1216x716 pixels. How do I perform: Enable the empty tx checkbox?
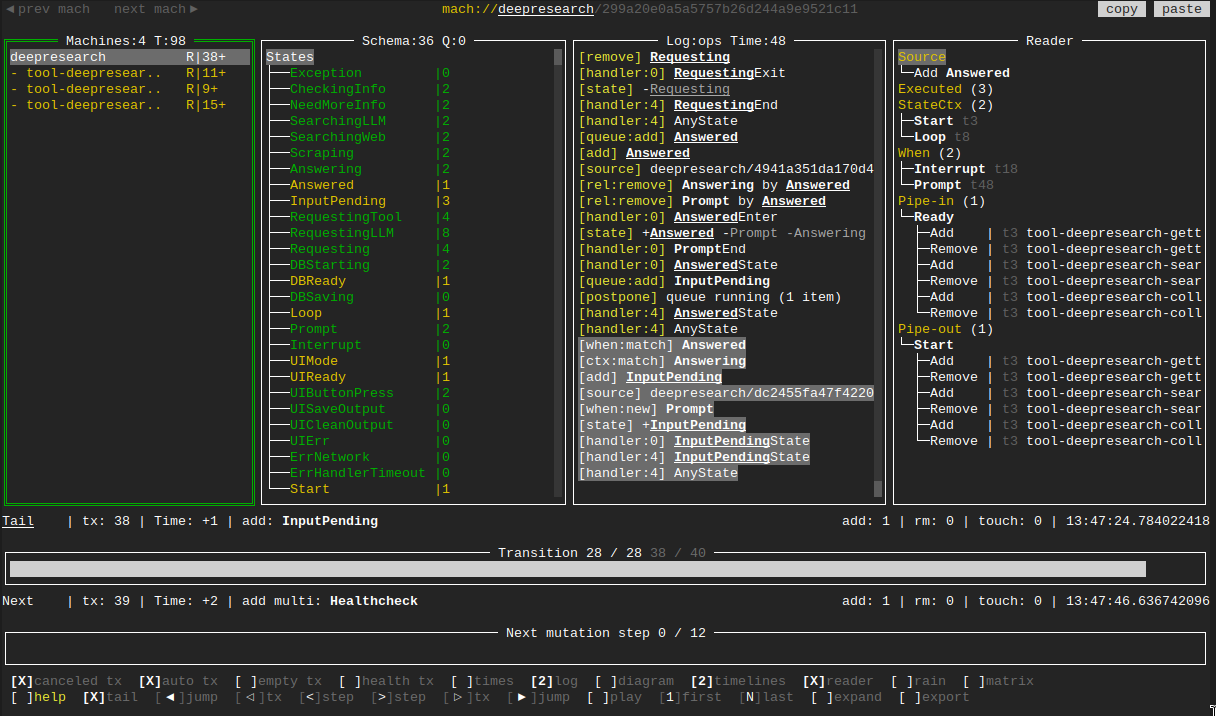[x=278, y=681]
